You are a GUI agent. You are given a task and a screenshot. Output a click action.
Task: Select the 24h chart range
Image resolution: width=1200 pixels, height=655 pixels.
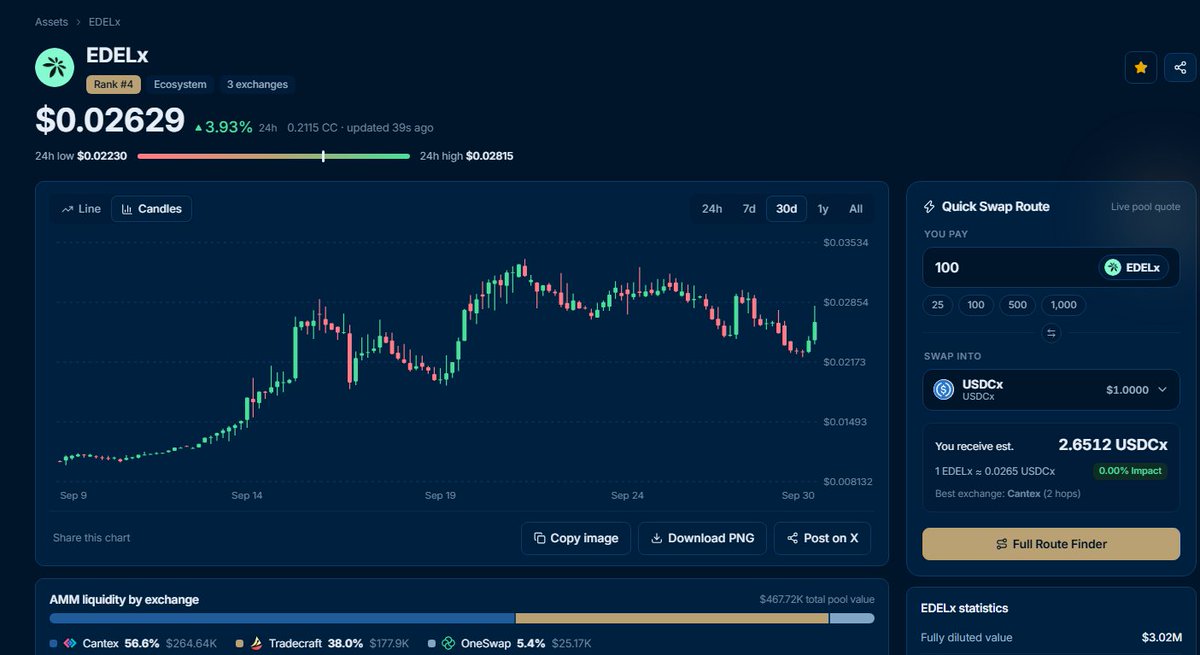[712, 209]
